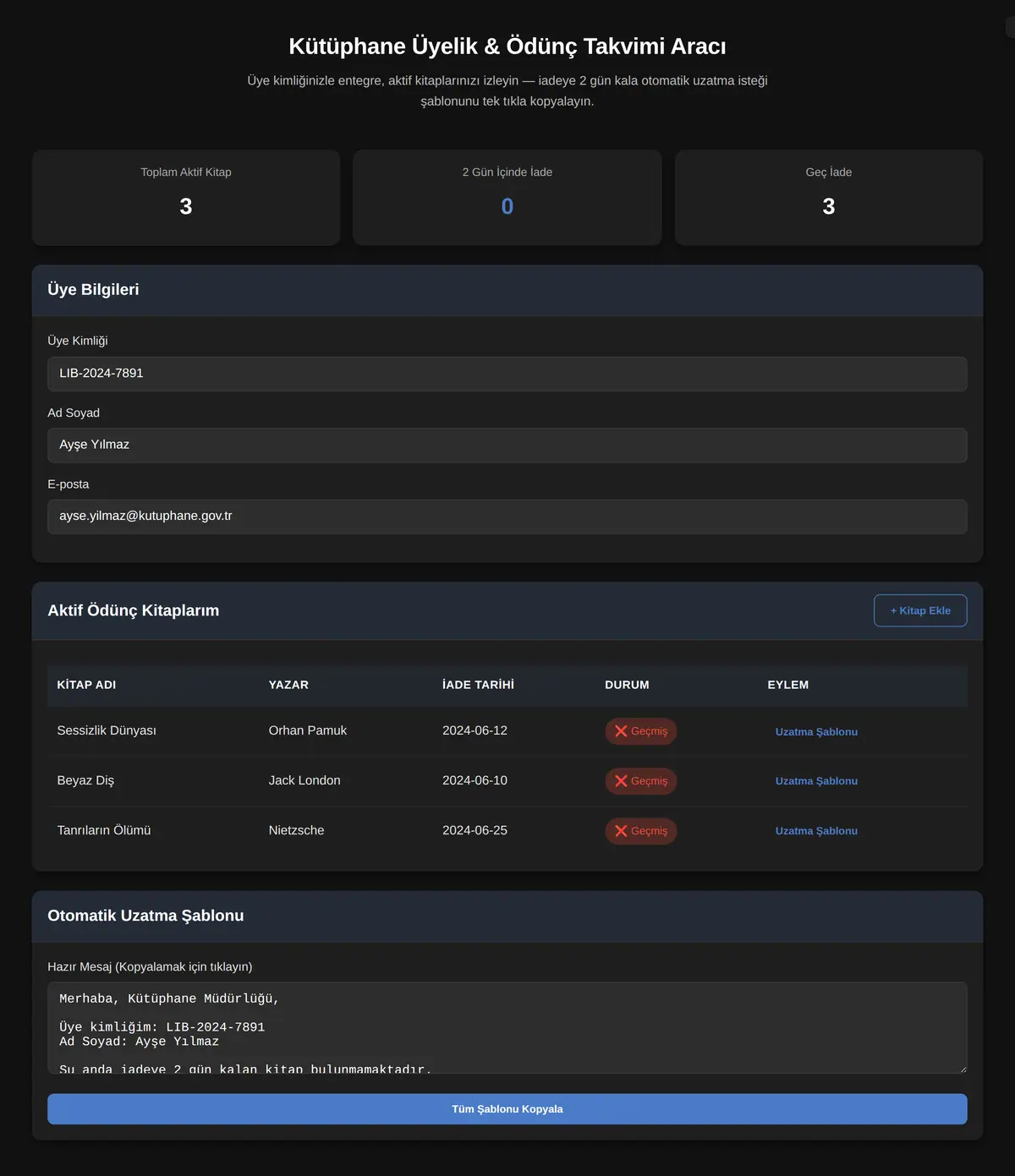Click the İADE TARİHİ column header
The height and width of the screenshot is (1176, 1015).
pyautogui.click(x=478, y=685)
